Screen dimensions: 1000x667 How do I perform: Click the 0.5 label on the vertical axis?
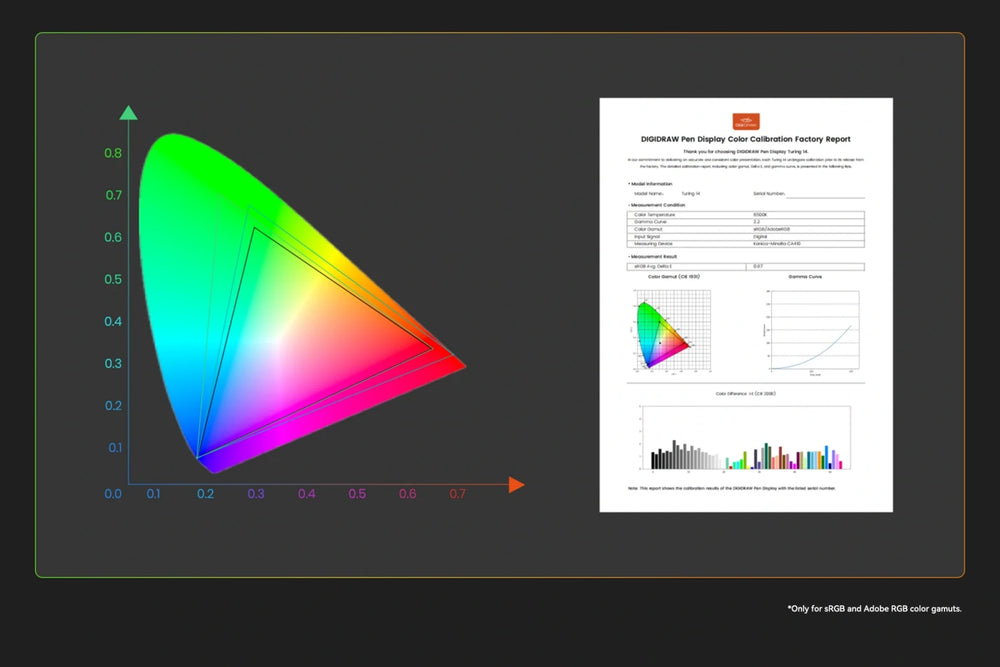point(113,279)
